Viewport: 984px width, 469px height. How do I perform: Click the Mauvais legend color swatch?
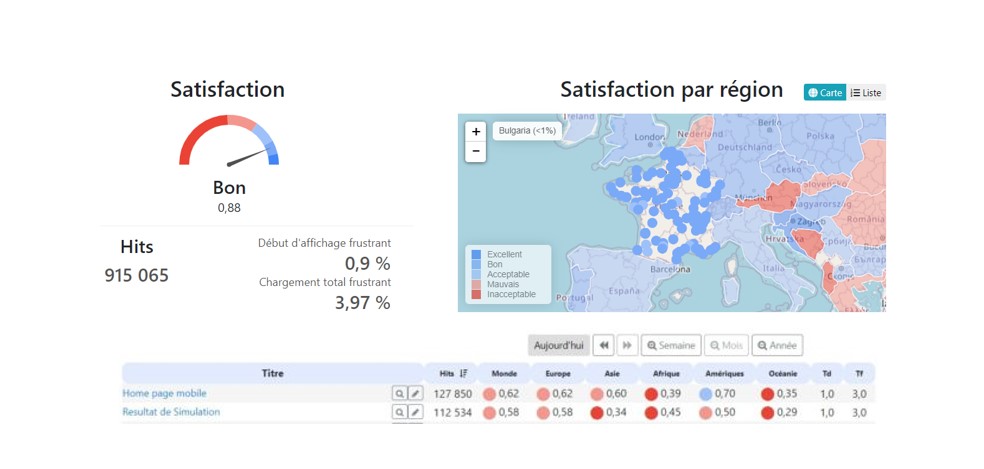pyautogui.click(x=476, y=284)
